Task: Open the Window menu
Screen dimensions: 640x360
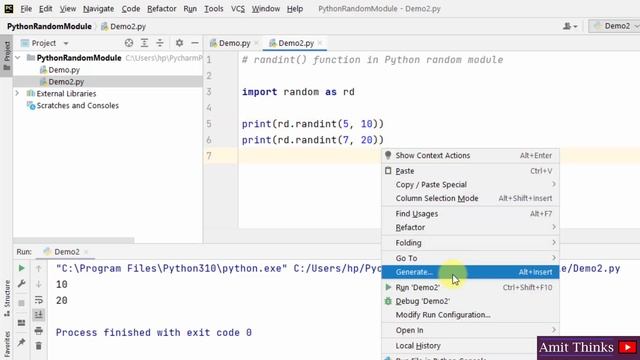Action: click(265, 9)
